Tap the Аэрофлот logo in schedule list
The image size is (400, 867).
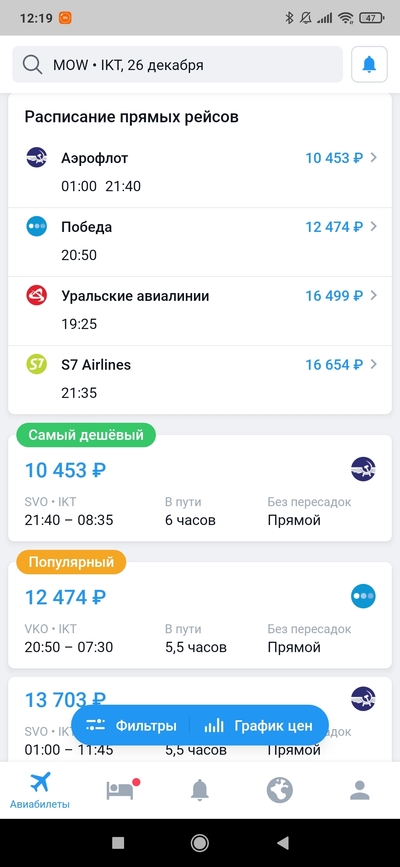(37, 158)
